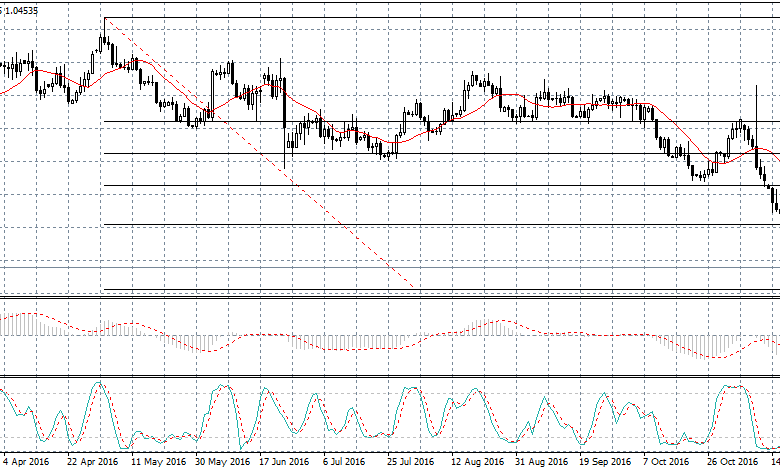Click the 26 Oct 2016 date label
Viewport: 780px width, 473px height.
click(x=730, y=462)
